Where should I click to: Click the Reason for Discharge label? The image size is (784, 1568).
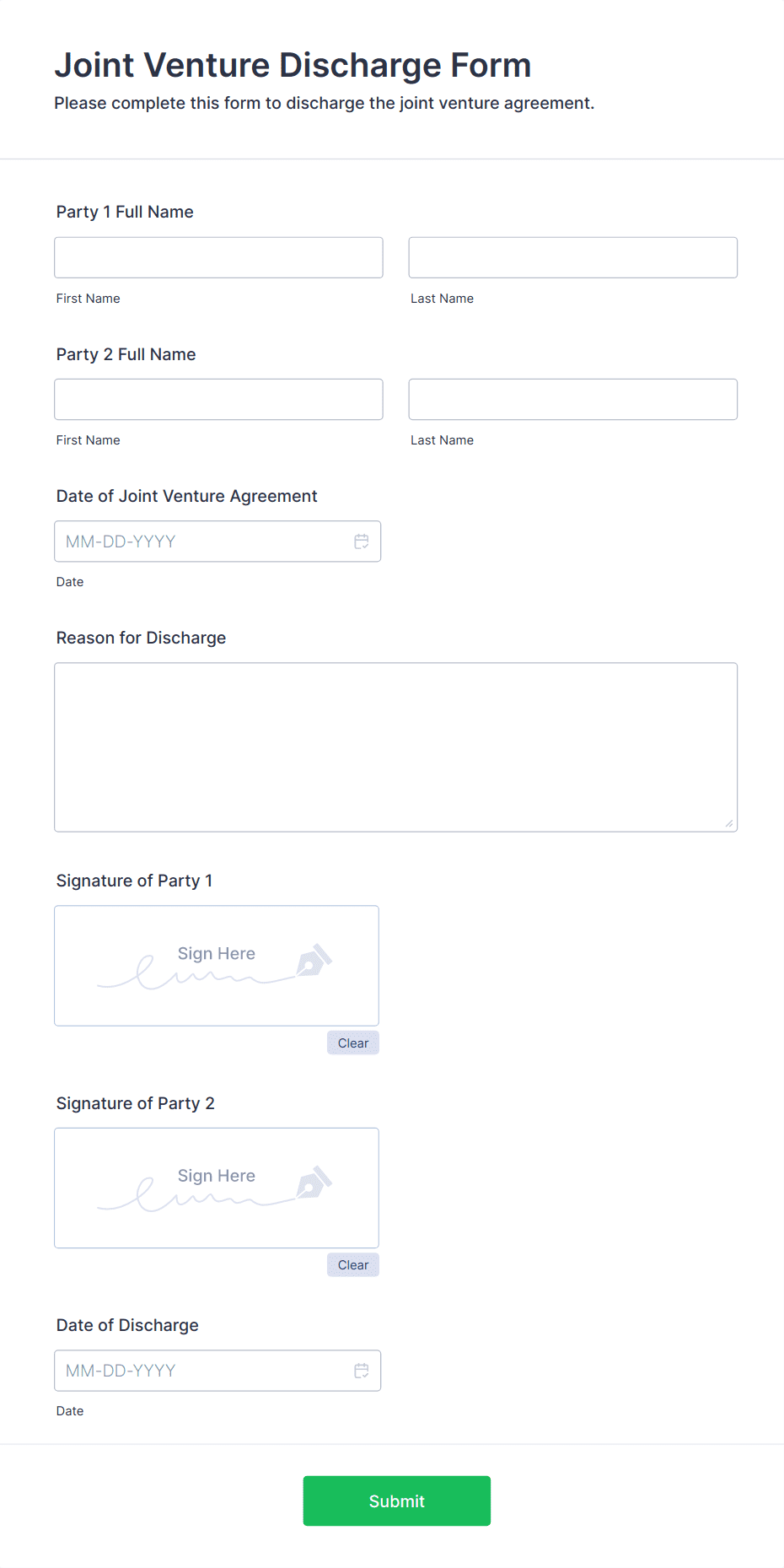click(141, 638)
